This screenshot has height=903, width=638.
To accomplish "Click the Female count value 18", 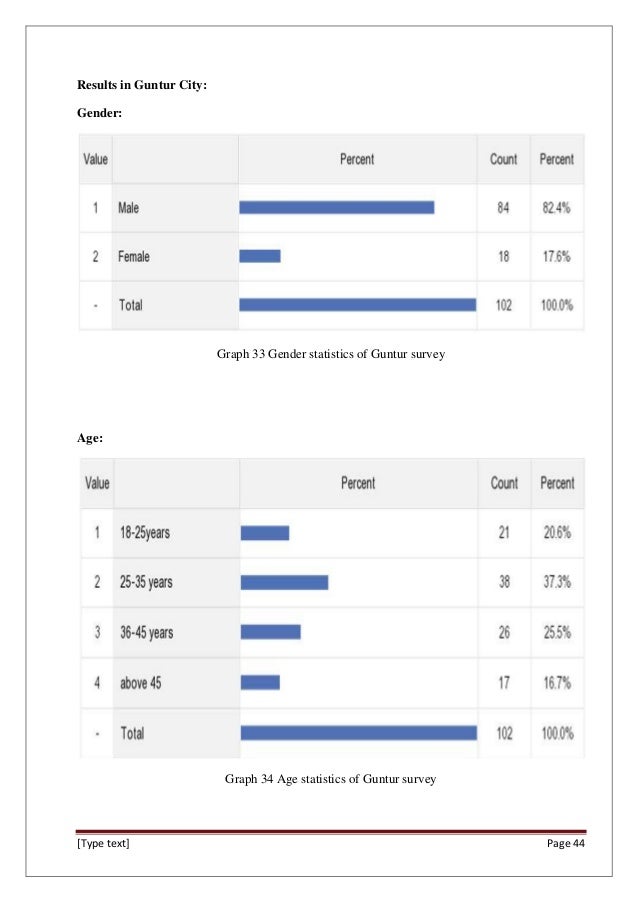I will (503, 257).
